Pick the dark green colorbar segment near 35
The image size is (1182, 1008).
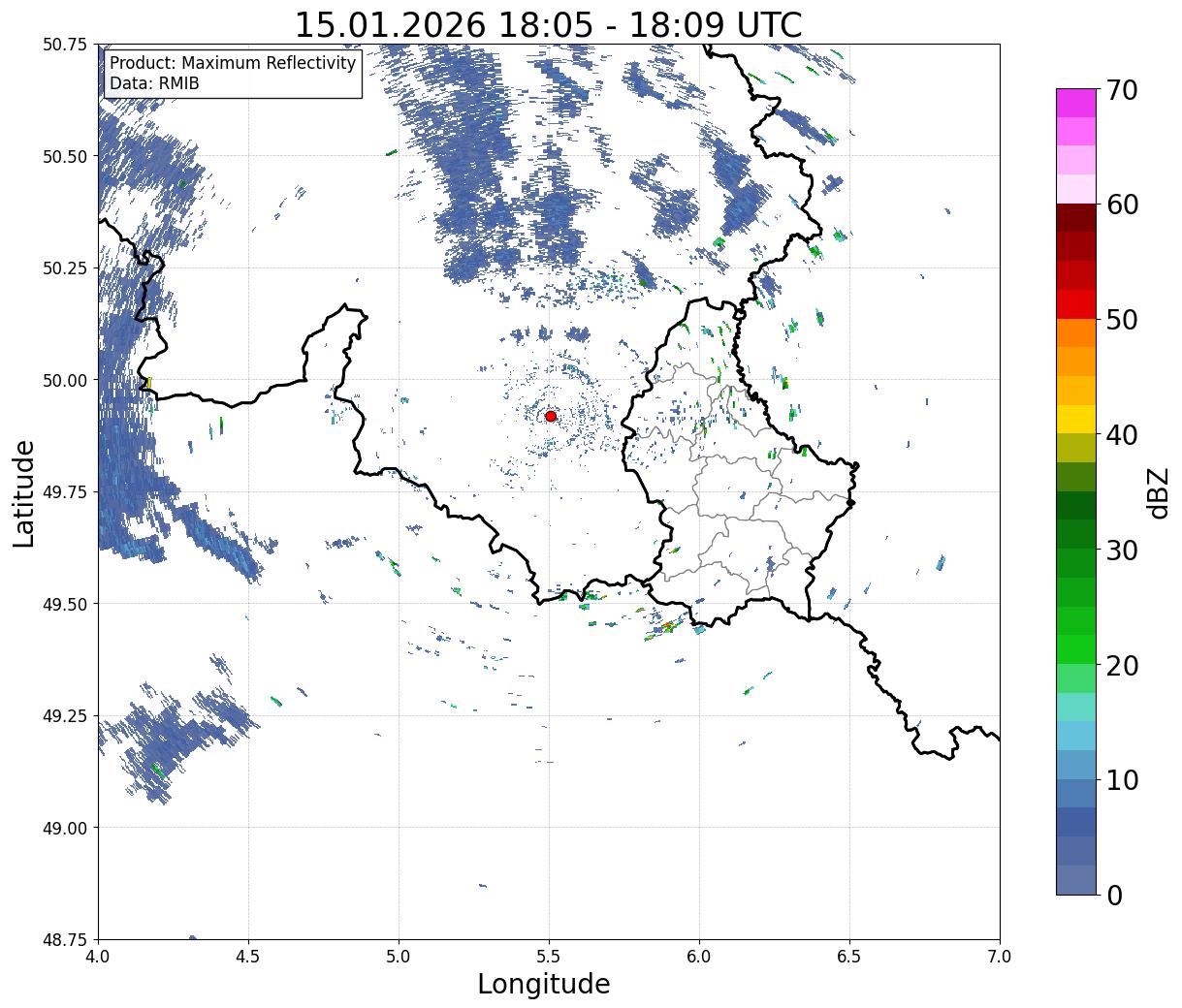tap(1076, 505)
